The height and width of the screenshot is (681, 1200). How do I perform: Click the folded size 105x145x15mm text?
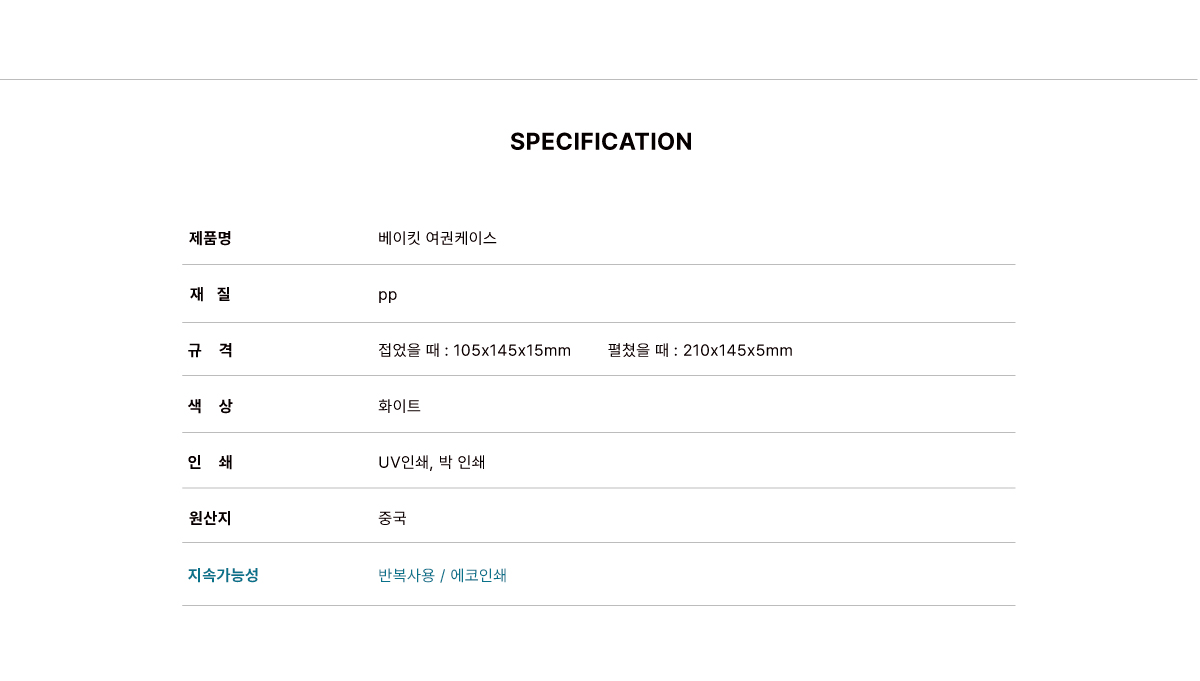tap(512, 350)
